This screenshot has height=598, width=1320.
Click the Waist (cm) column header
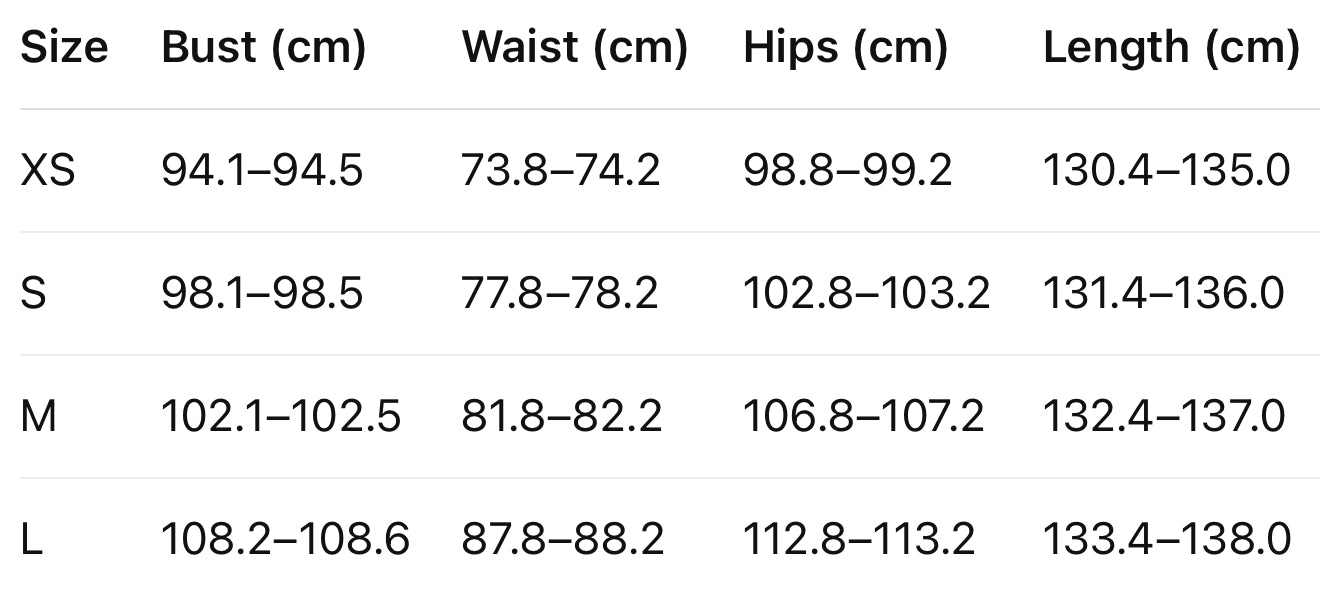pyautogui.click(x=575, y=48)
